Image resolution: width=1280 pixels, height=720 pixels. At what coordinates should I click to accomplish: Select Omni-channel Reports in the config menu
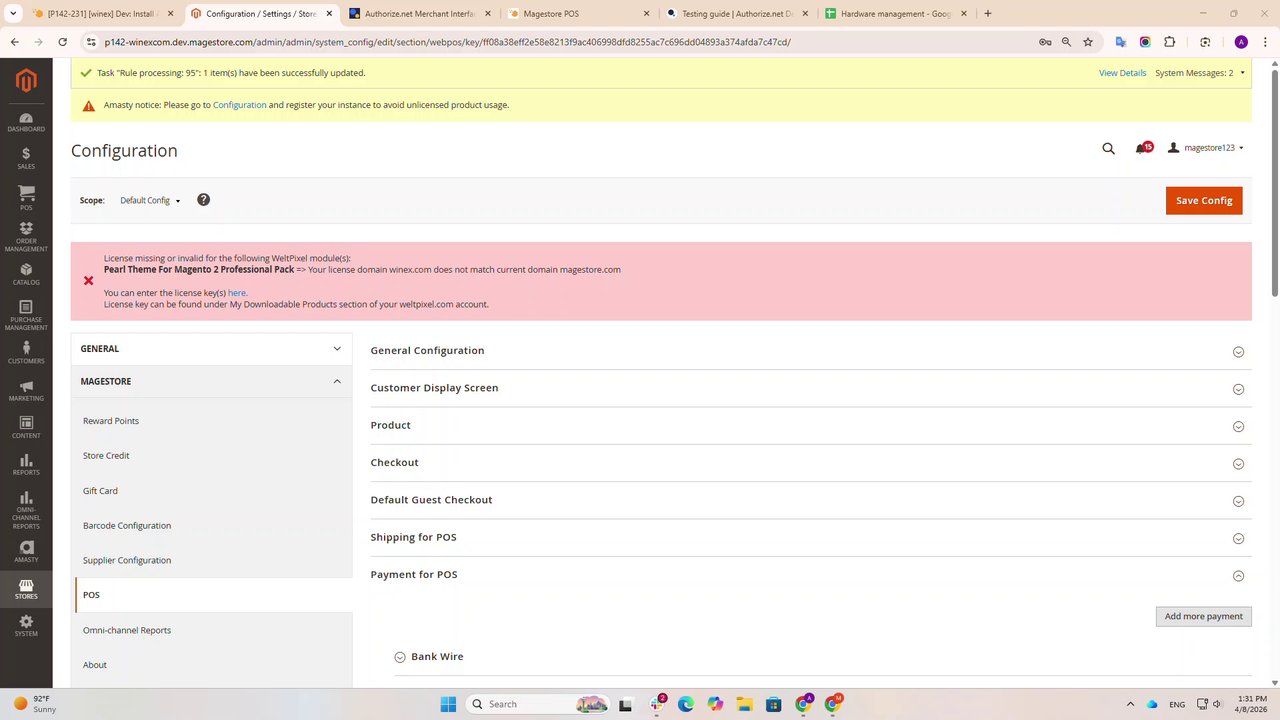(127, 630)
